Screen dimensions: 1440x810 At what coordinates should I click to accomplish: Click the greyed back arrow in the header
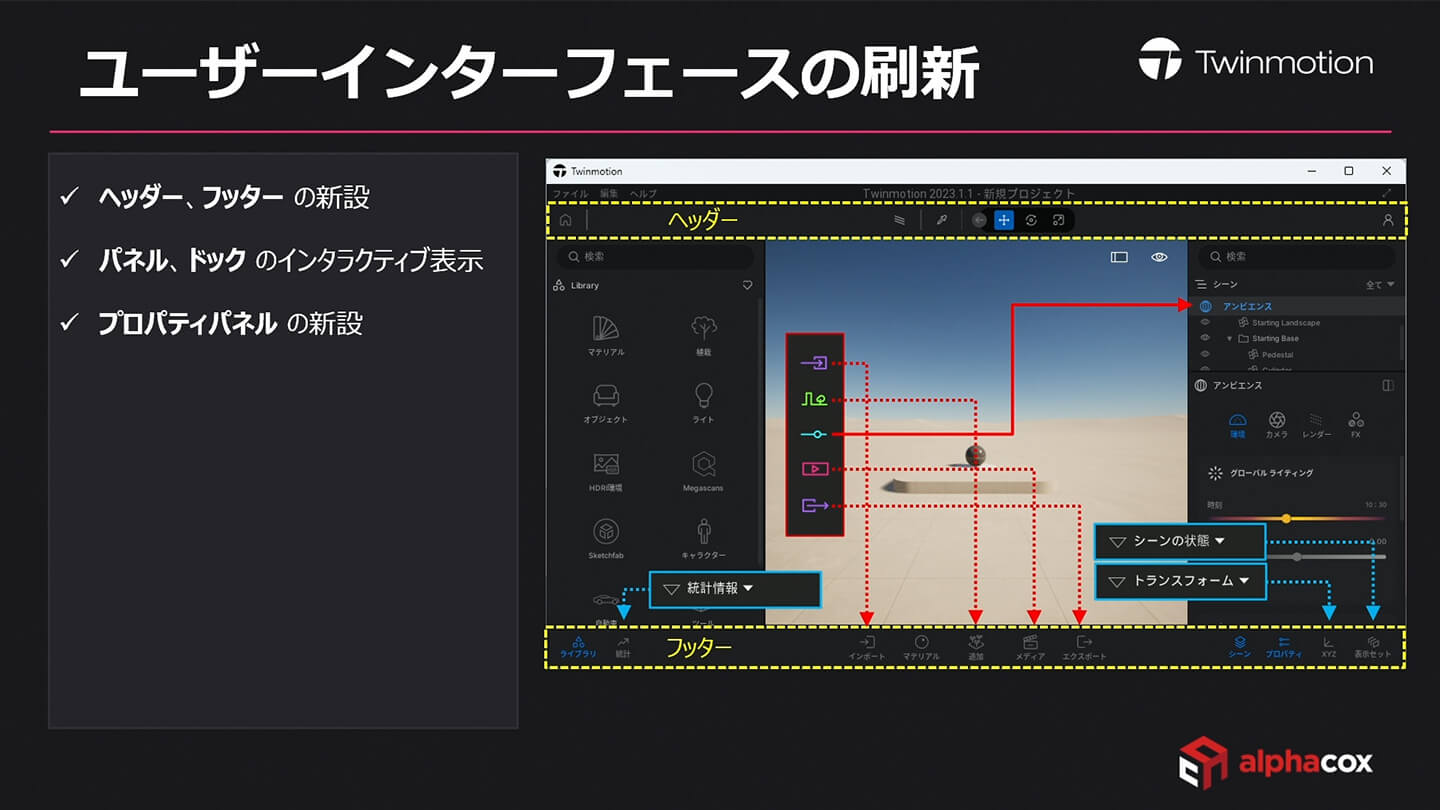[x=979, y=220]
